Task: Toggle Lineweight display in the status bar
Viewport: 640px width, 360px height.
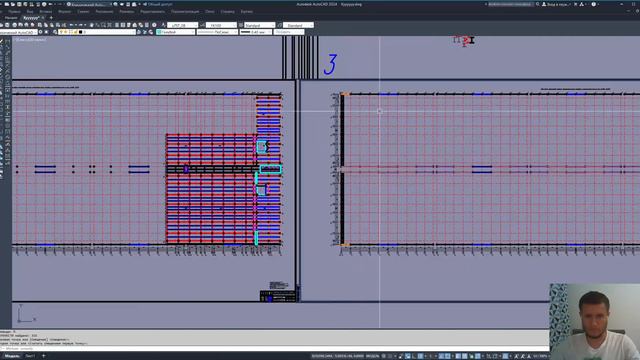Action: pyautogui.click(x=458, y=356)
